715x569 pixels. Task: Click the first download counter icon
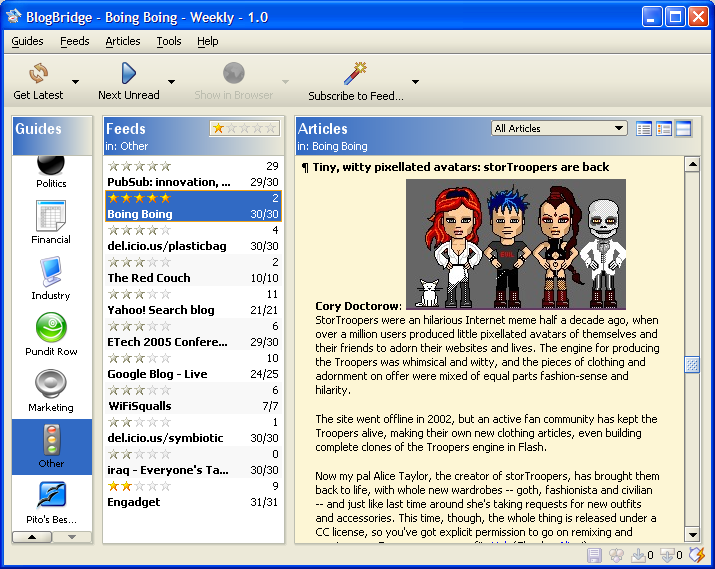pyautogui.click(x=638, y=555)
